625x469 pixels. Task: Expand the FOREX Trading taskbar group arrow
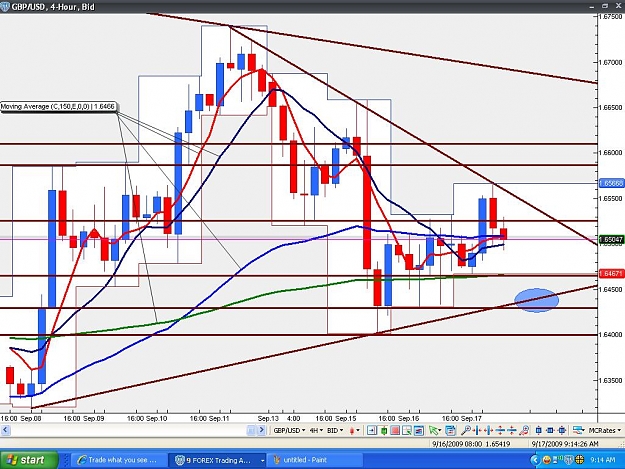pos(262,460)
